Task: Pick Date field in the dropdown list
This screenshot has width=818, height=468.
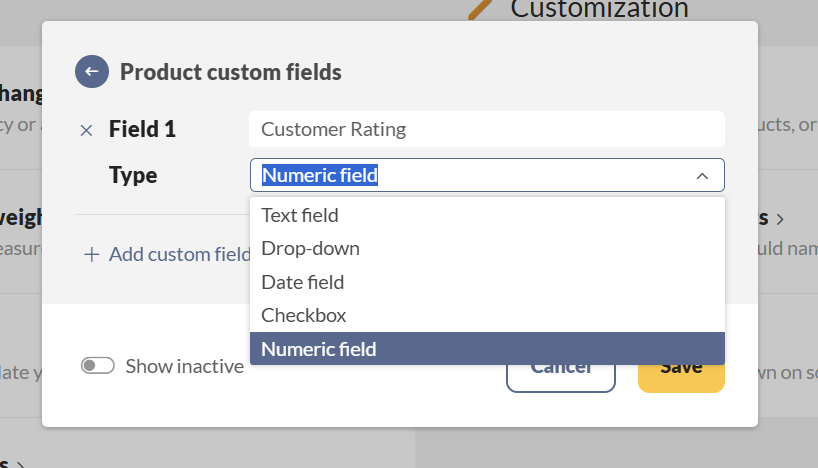Action: point(302,282)
